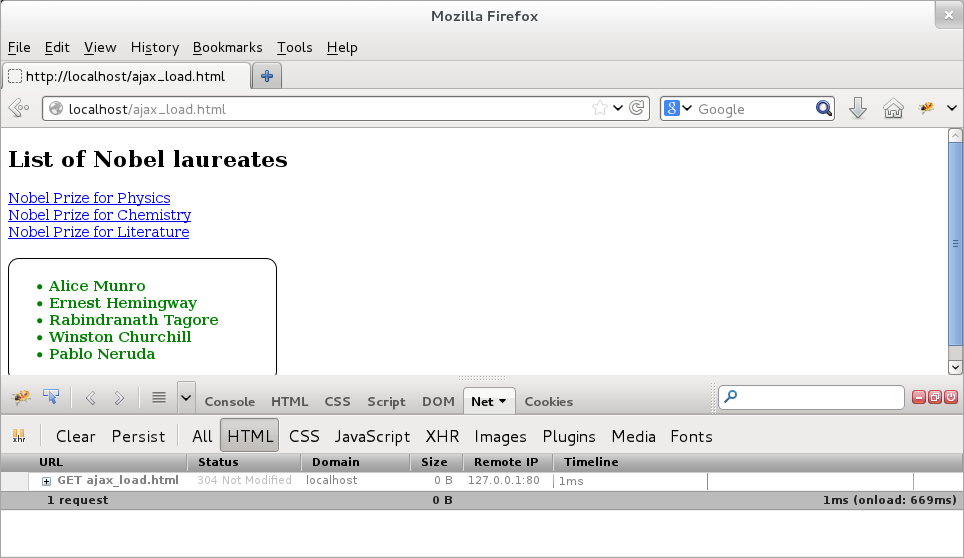Expand the GET ajax_load.html request row
Image resolution: width=964 pixels, height=558 pixels.
47,481
